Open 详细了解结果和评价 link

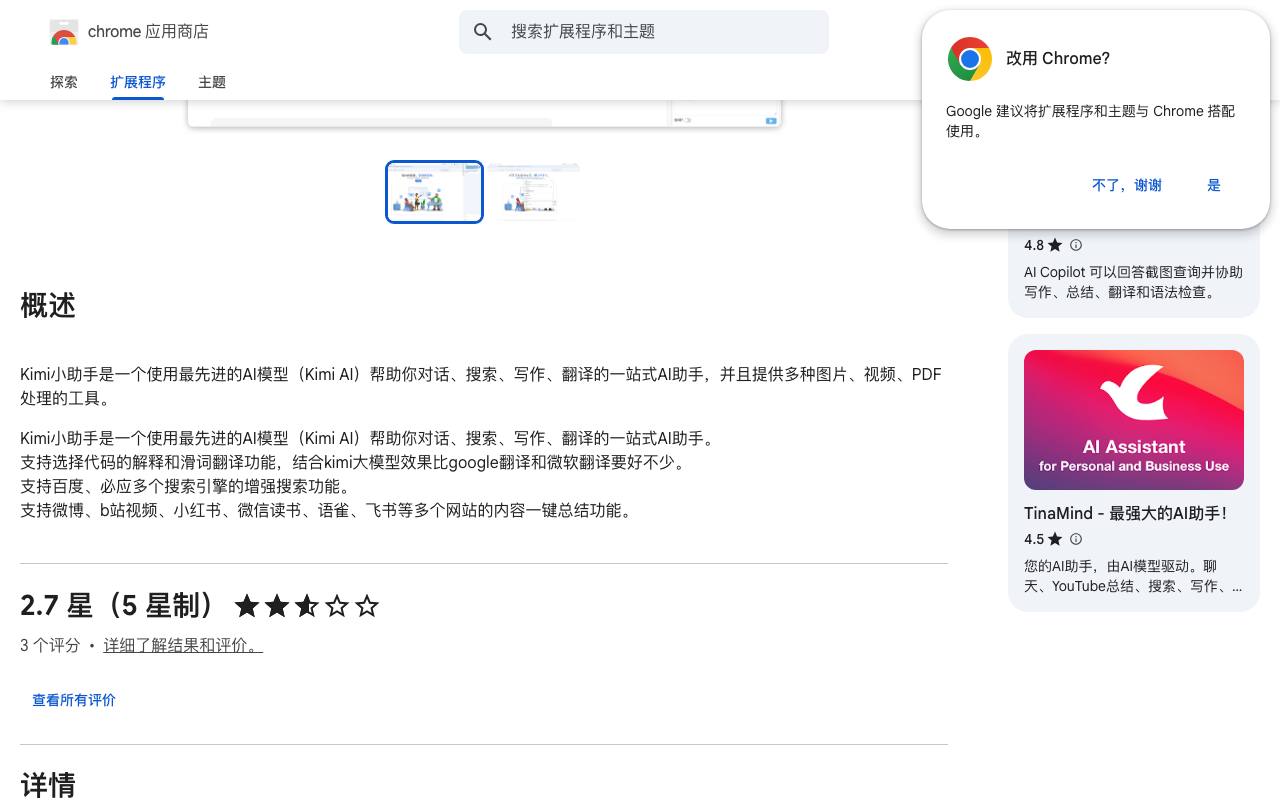tap(183, 646)
